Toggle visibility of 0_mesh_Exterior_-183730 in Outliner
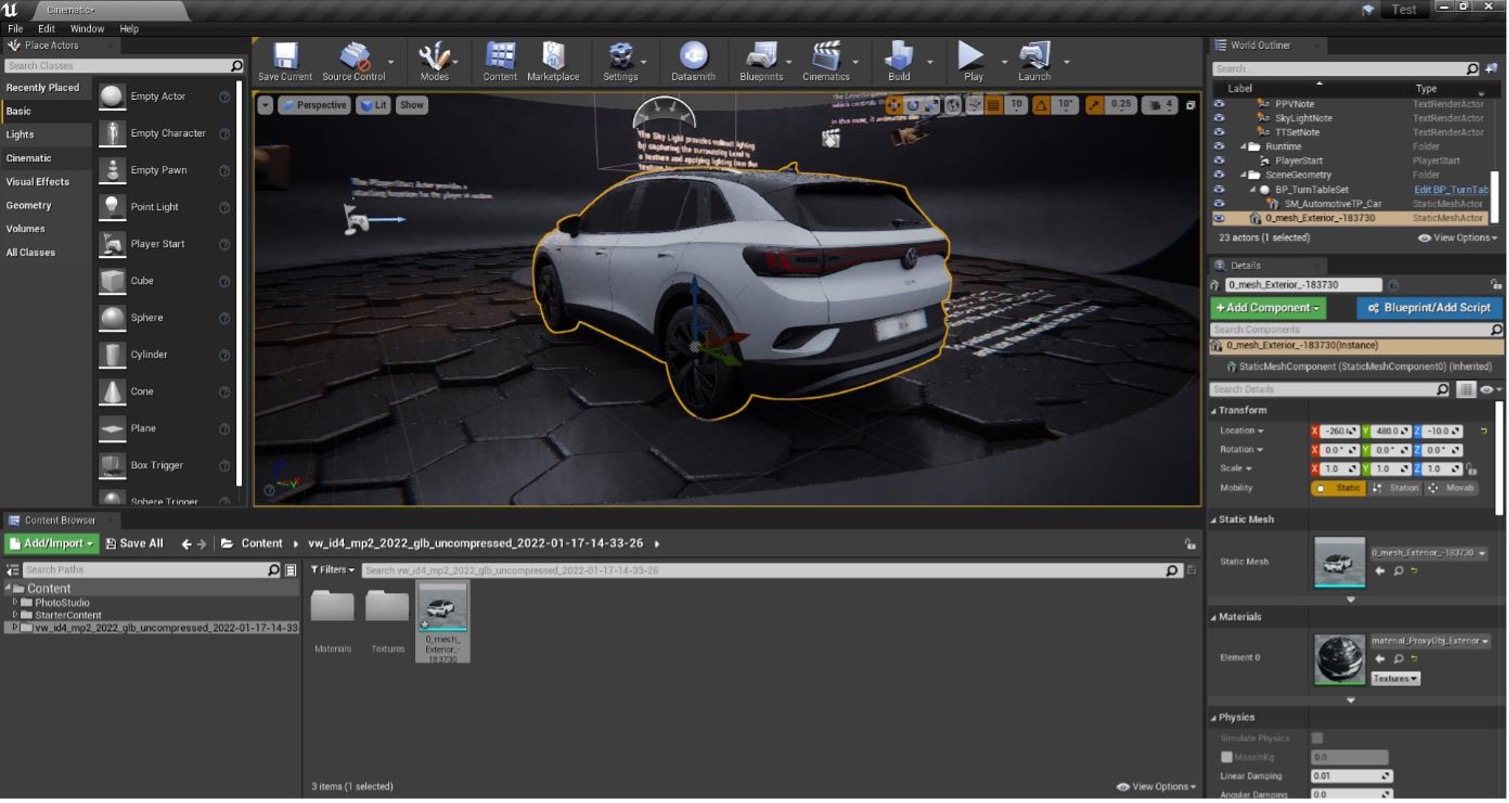The width and height of the screenshot is (1509, 803). pos(1219,217)
